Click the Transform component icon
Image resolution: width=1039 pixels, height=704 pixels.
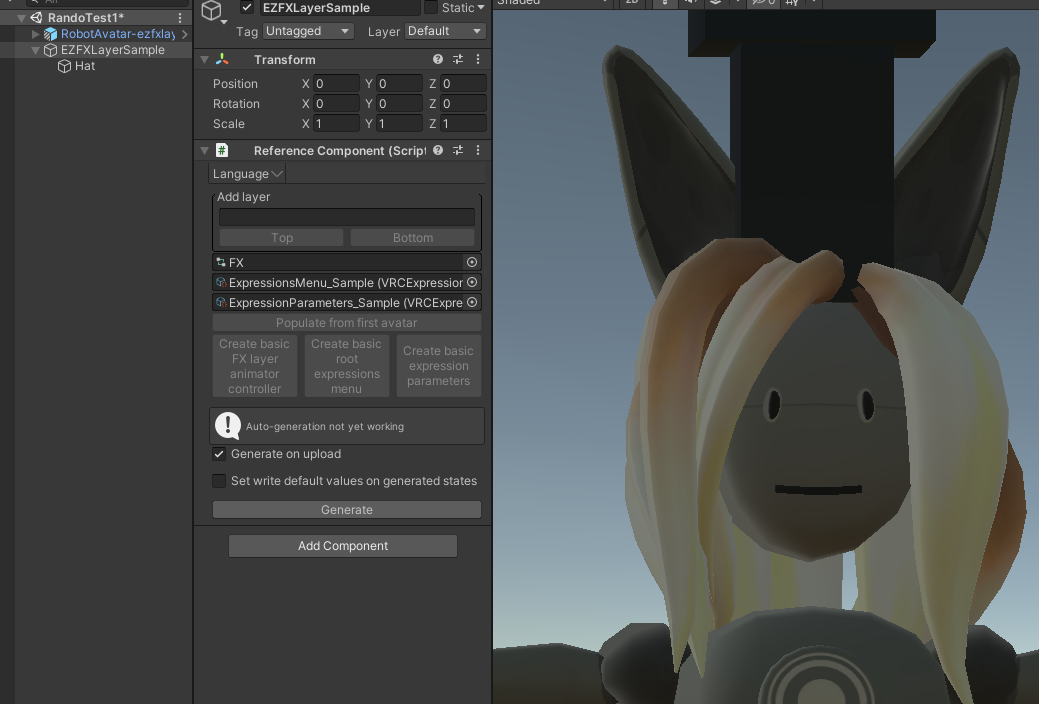(x=222, y=60)
